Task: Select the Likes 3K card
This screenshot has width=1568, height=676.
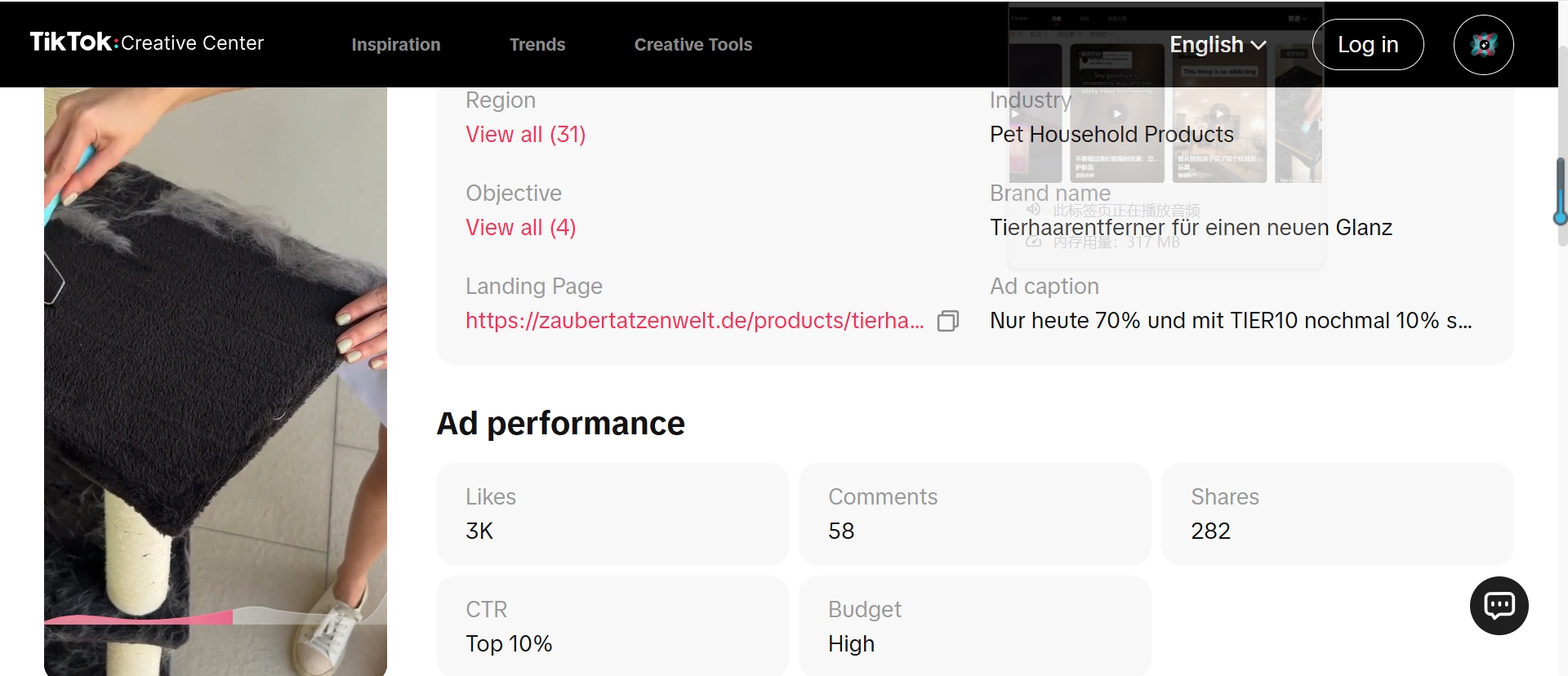Action: (x=612, y=514)
